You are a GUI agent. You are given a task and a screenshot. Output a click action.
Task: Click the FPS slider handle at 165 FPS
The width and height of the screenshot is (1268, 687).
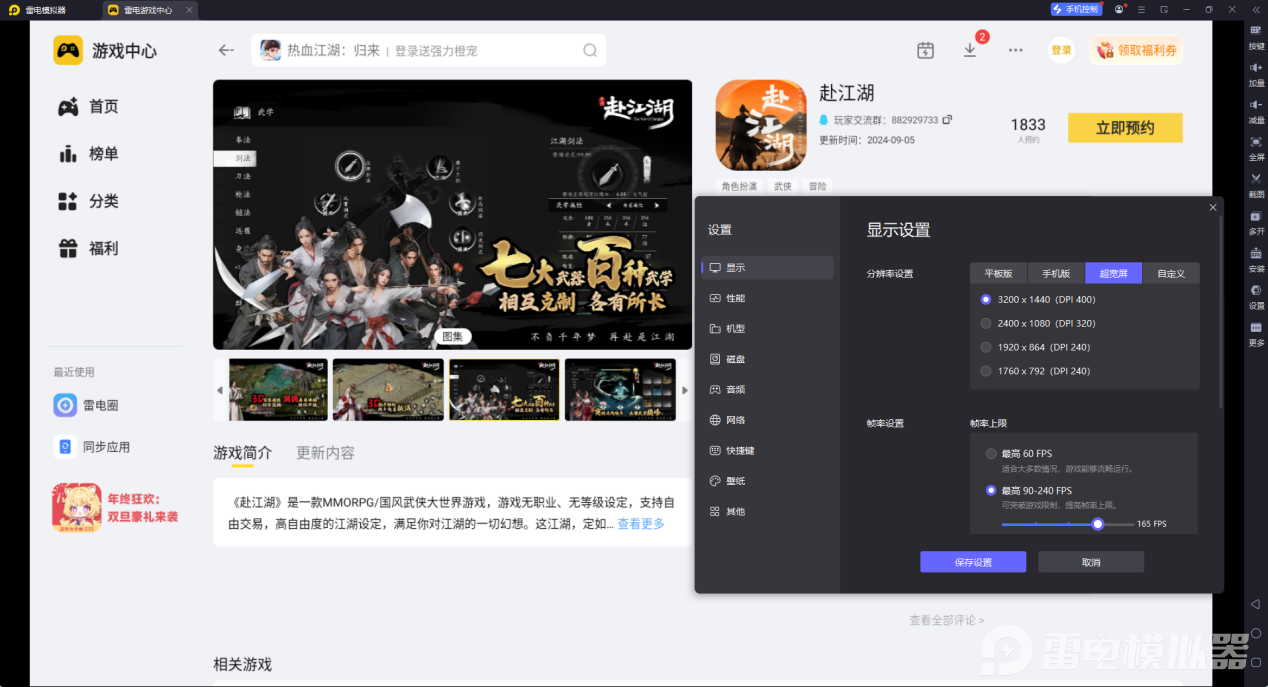point(1097,524)
